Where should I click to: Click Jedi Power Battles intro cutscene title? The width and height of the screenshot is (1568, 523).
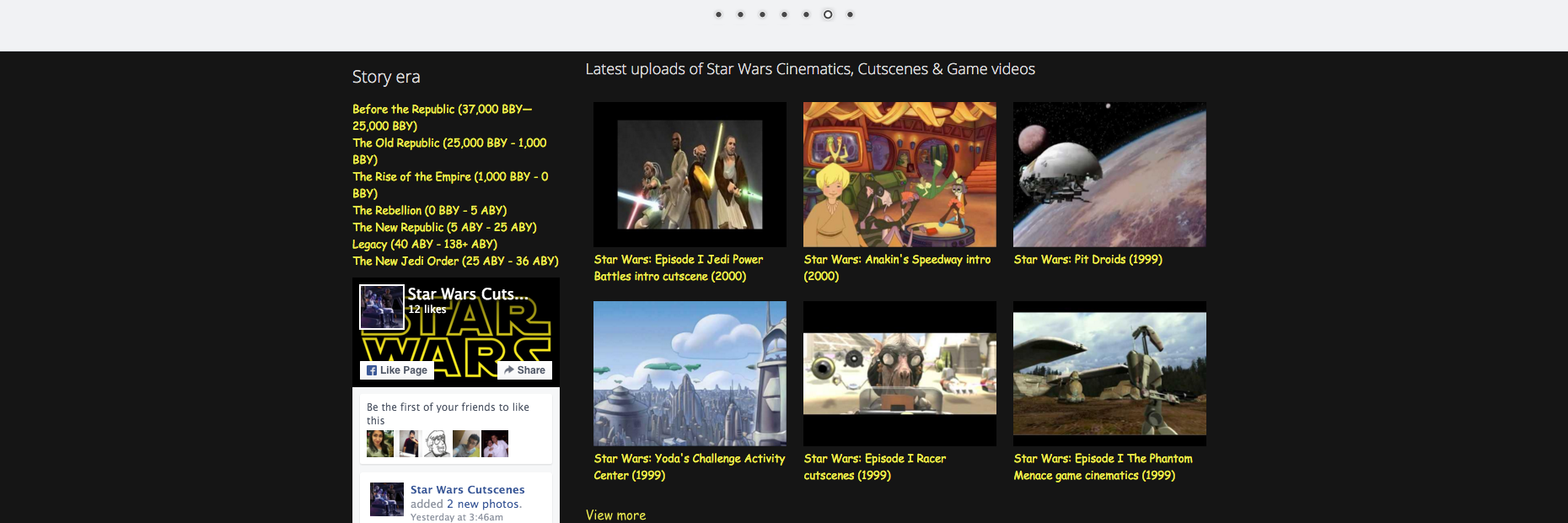[x=679, y=267]
